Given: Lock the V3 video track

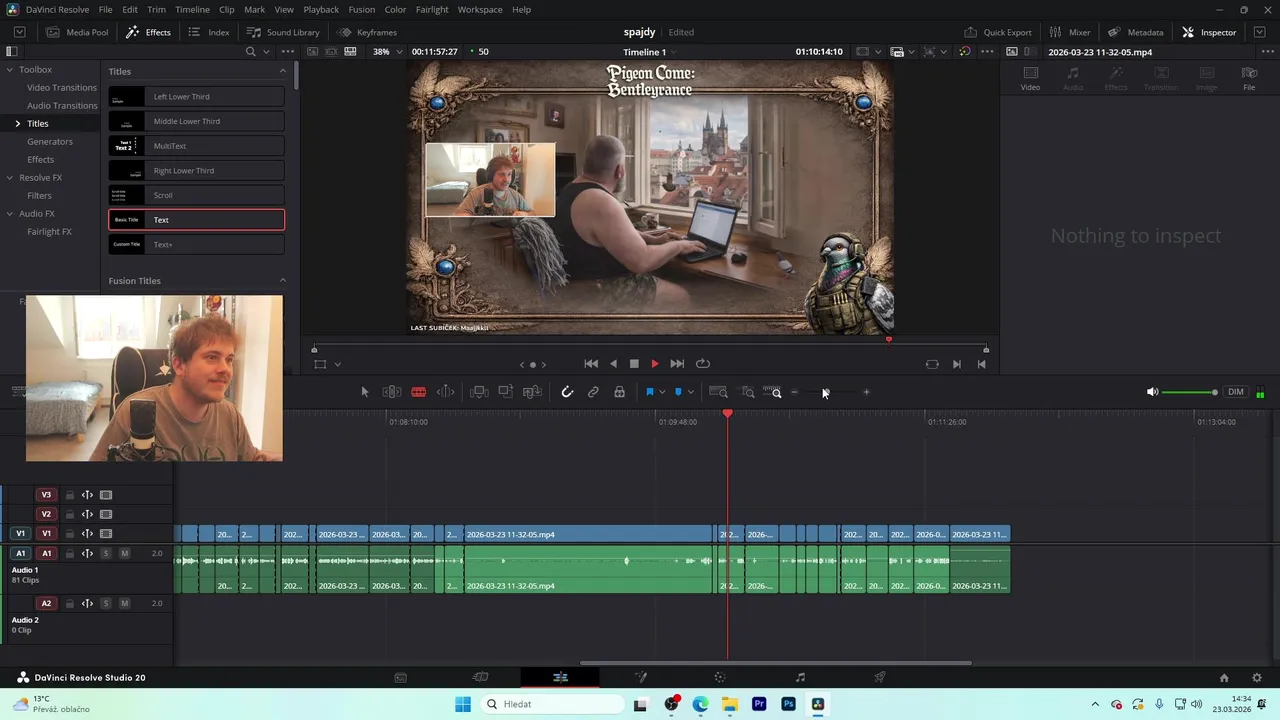Looking at the screenshot, I should [70, 495].
